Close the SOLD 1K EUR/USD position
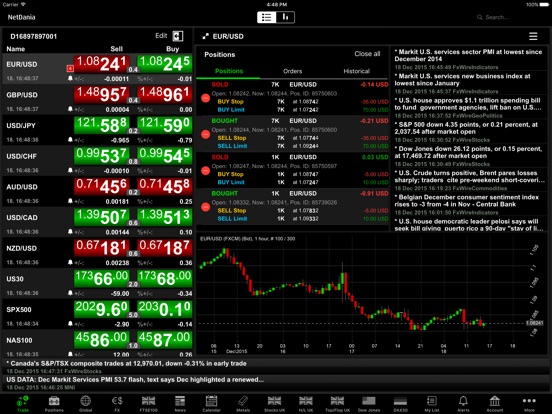The image size is (552, 414). pyautogui.click(x=206, y=171)
